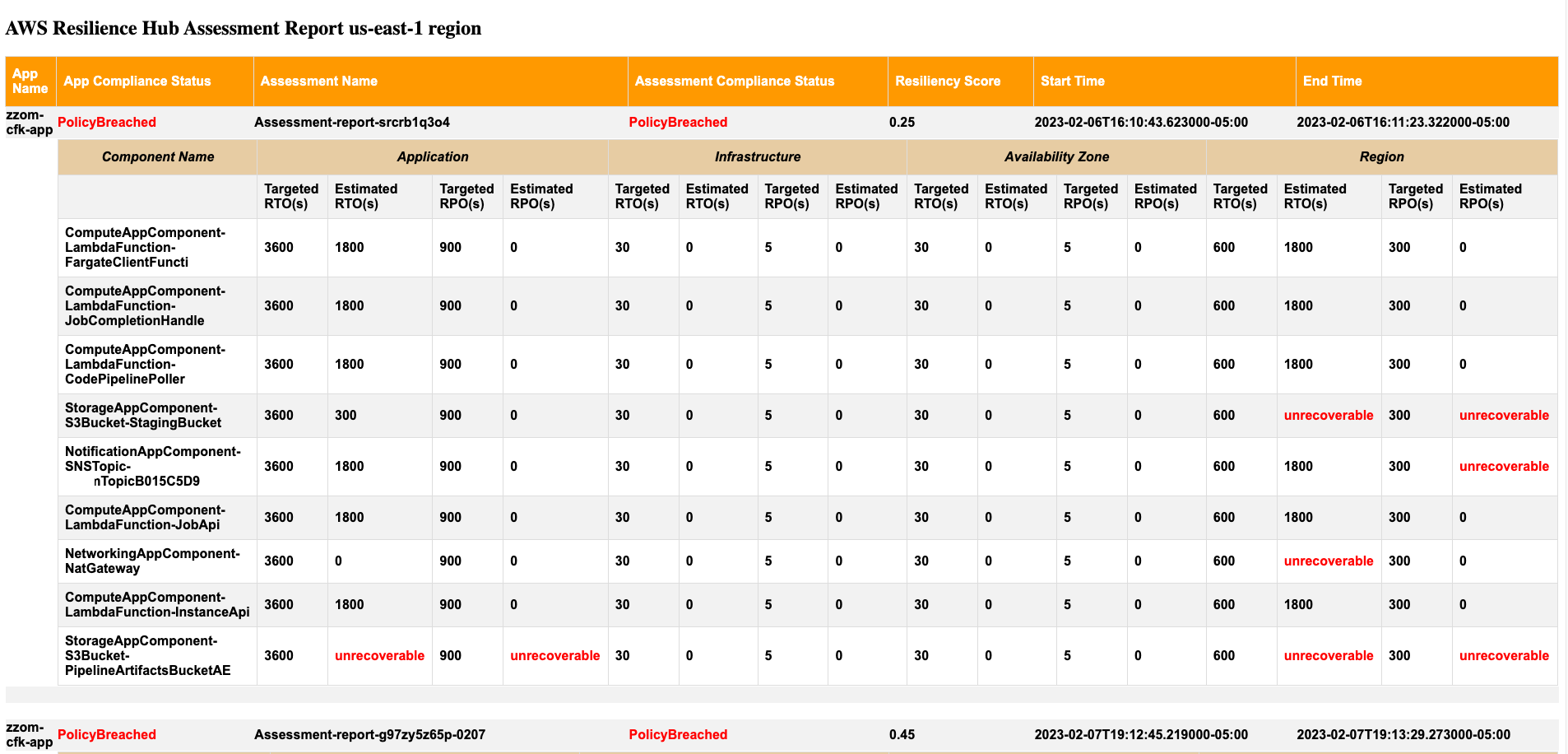This screenshot has height=754, width=1568.
Task: Click Region Estimated RTO unrecoverable in NatGateway row
Action: point(1329,561)
